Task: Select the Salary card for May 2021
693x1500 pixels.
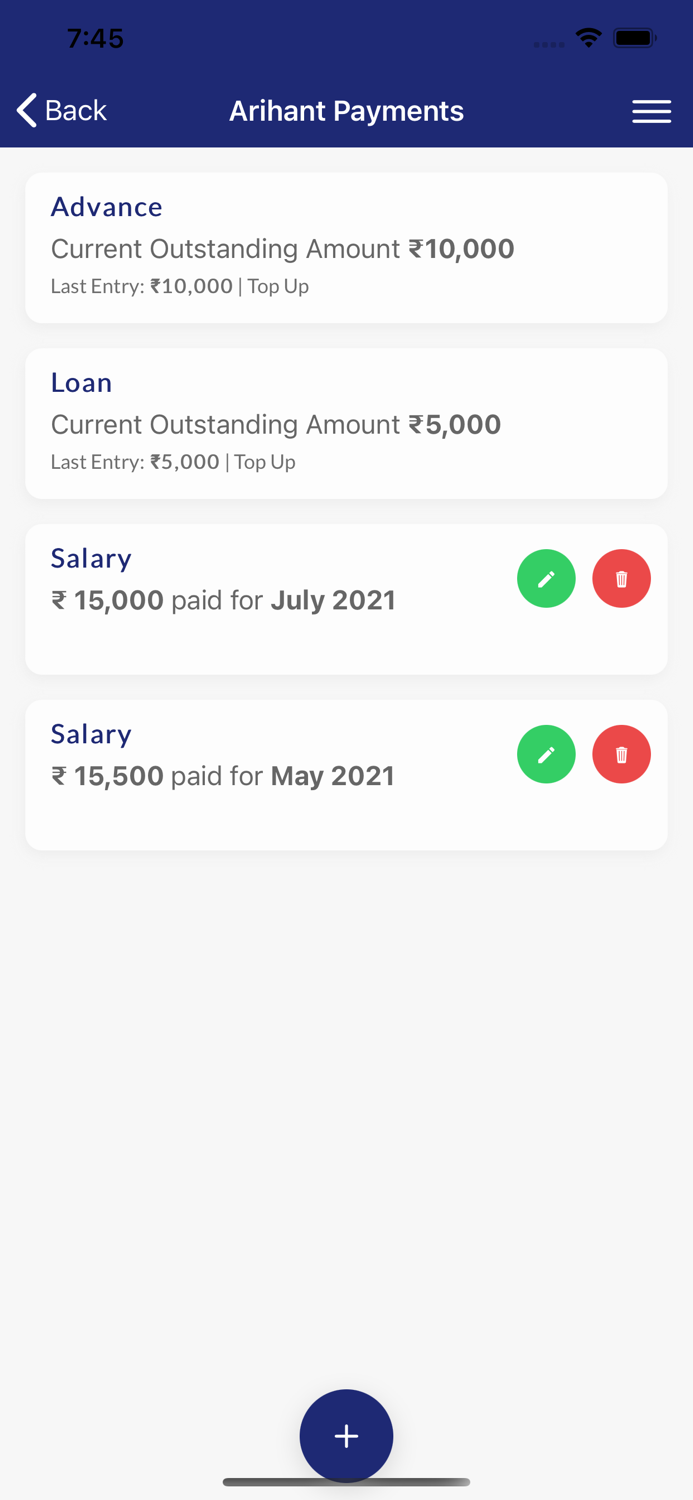Action: 250,776
